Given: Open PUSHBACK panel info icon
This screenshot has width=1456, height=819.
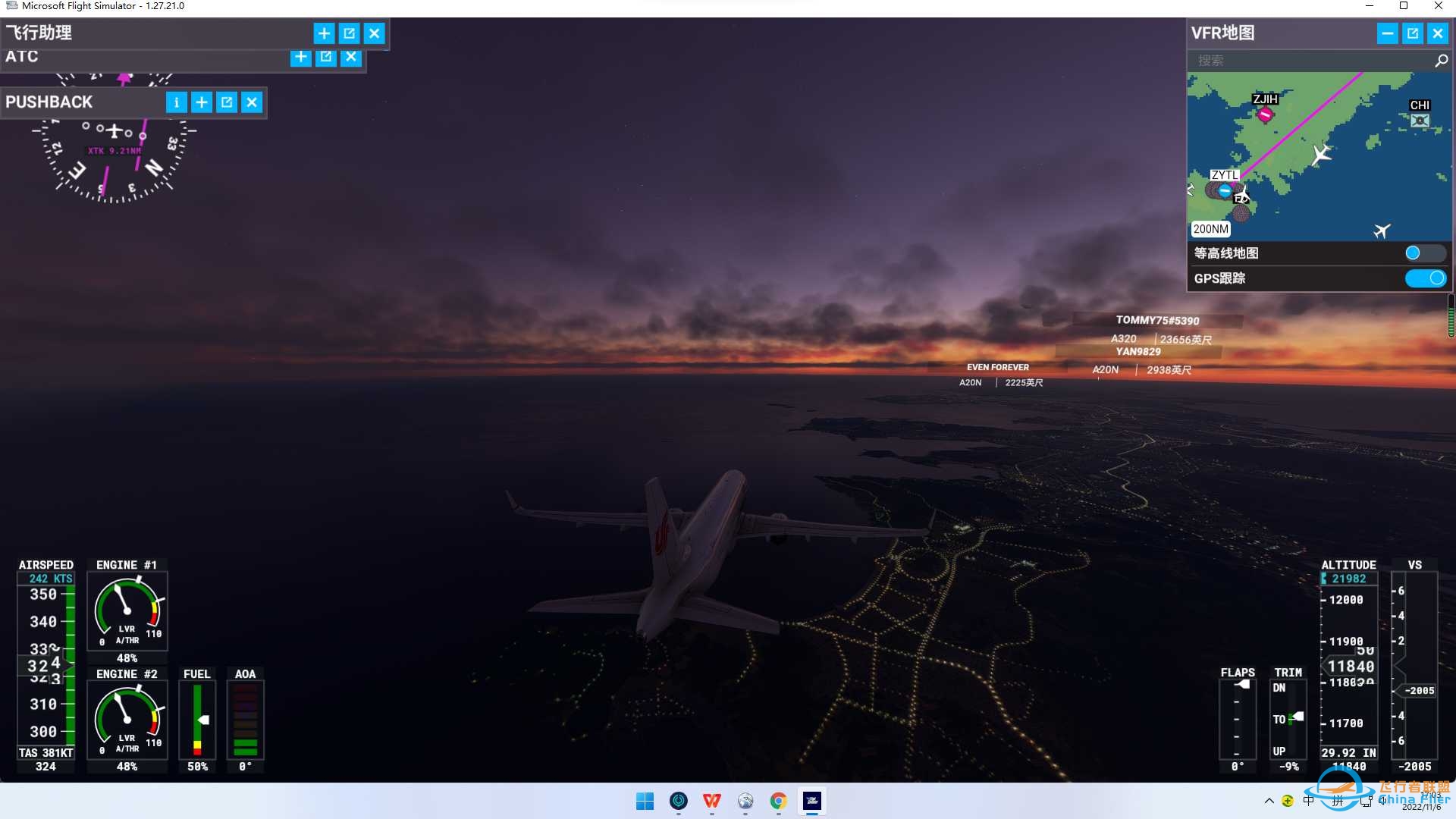Looking at the screenshot, I should pyautogui.click(x=176, y=102).
